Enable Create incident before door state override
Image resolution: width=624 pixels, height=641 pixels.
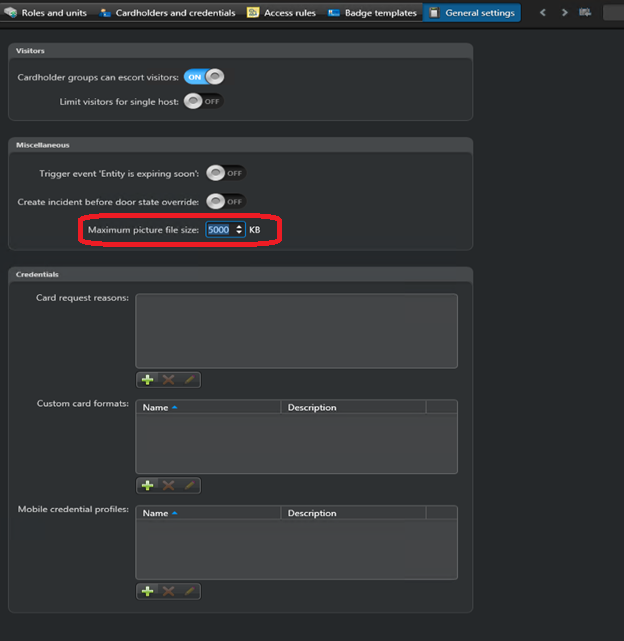click(226, 202)
